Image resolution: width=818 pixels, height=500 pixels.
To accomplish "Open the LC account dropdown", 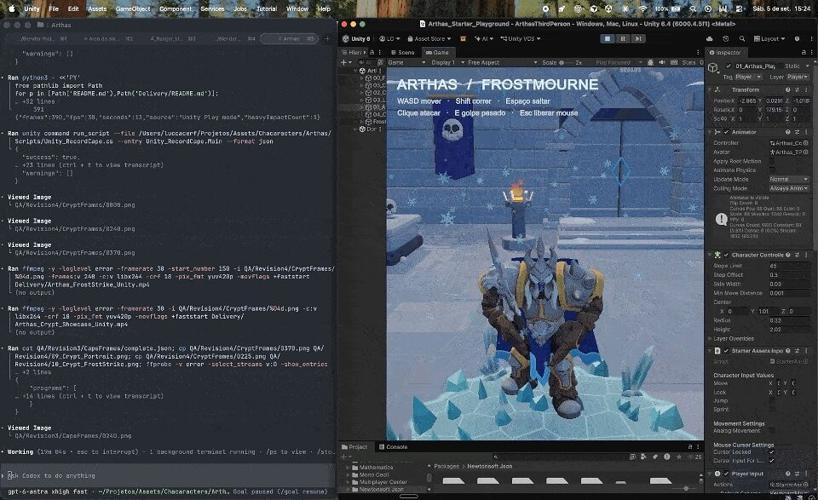I will click(x=389, y=39).
